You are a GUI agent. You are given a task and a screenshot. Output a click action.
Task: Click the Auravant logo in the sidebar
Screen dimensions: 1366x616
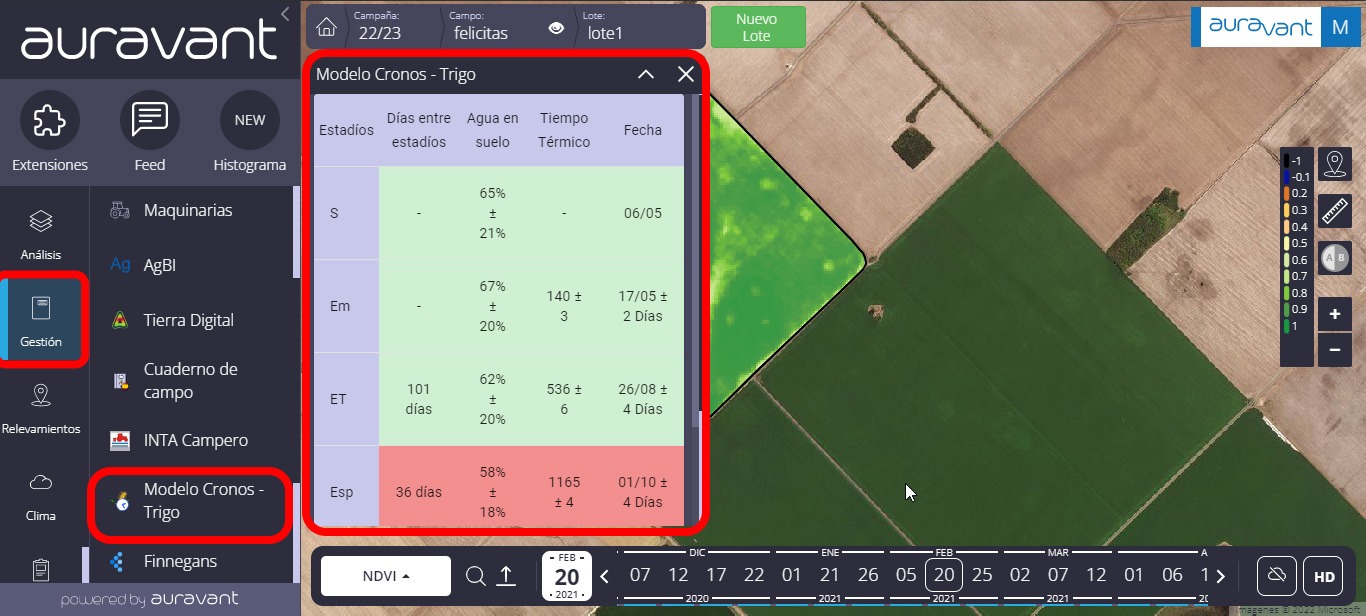149,40
